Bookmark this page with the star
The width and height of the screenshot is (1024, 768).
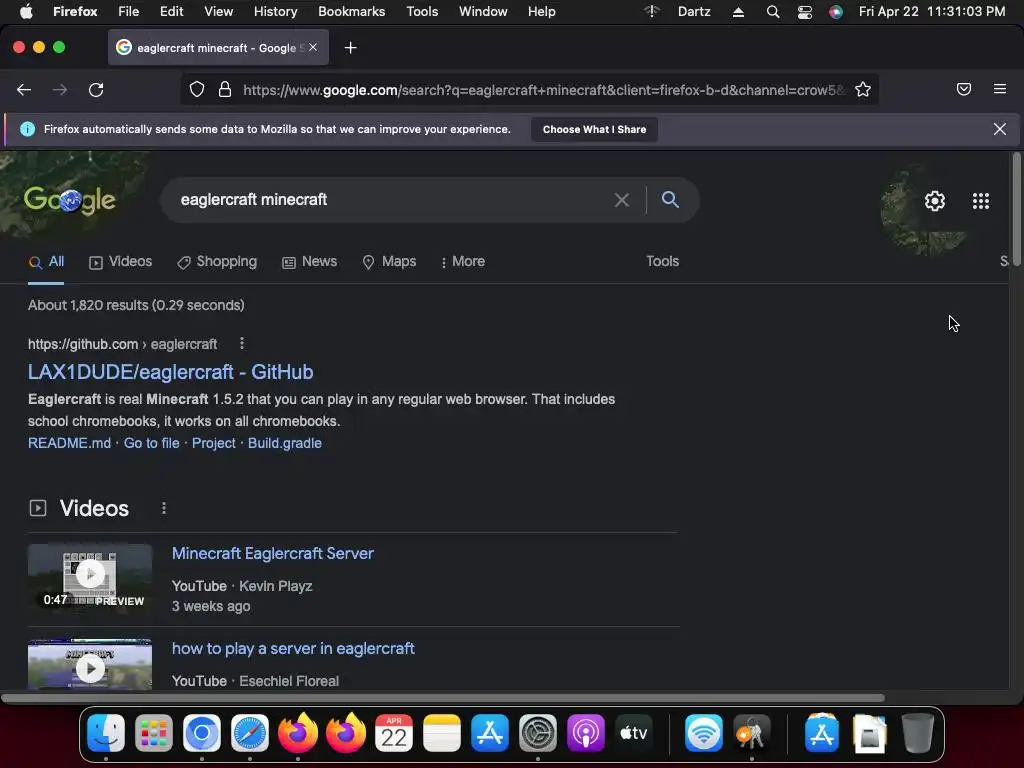(863, 89)
